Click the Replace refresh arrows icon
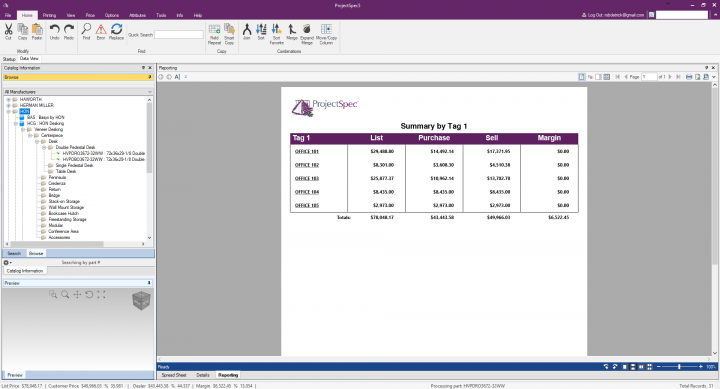 pos(117,32)
